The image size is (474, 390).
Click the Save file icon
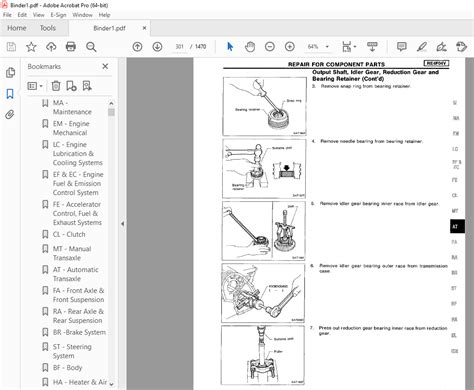pos(11,47)
